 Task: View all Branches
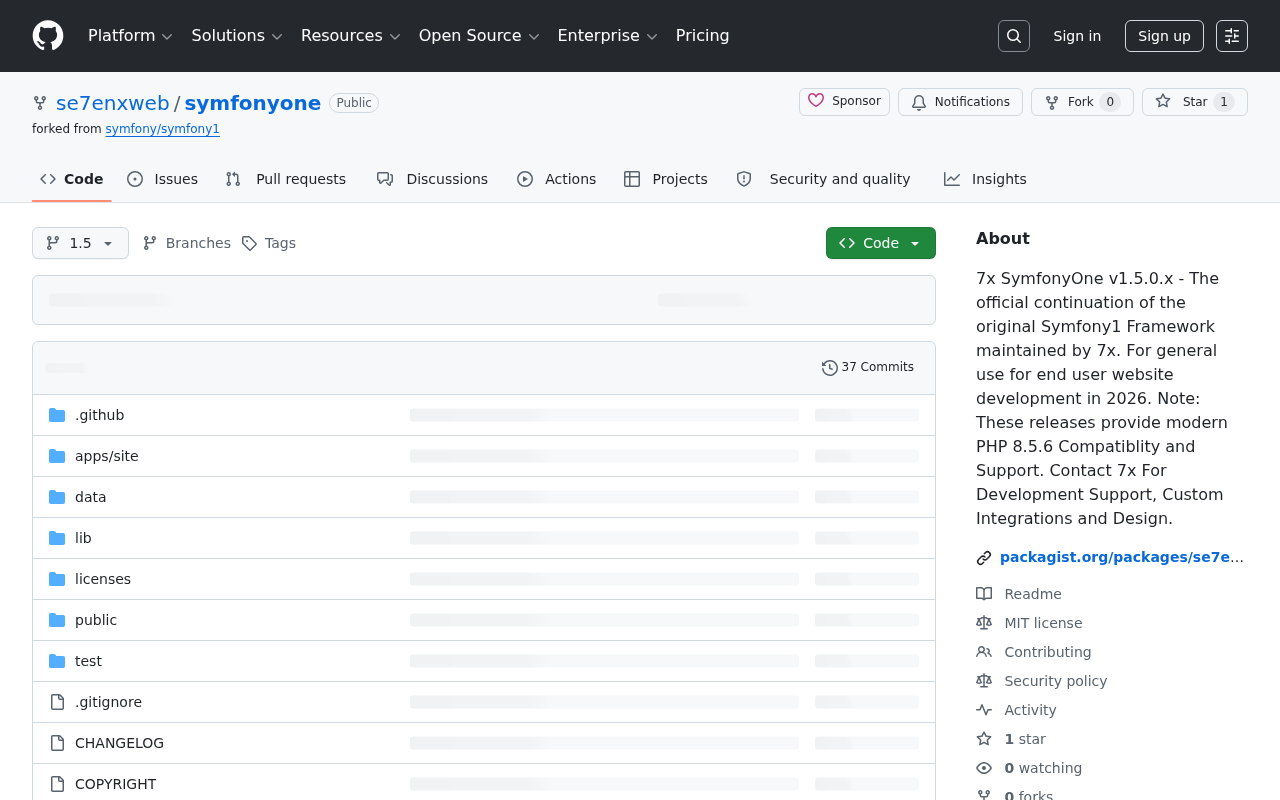(x=187, y=243)
